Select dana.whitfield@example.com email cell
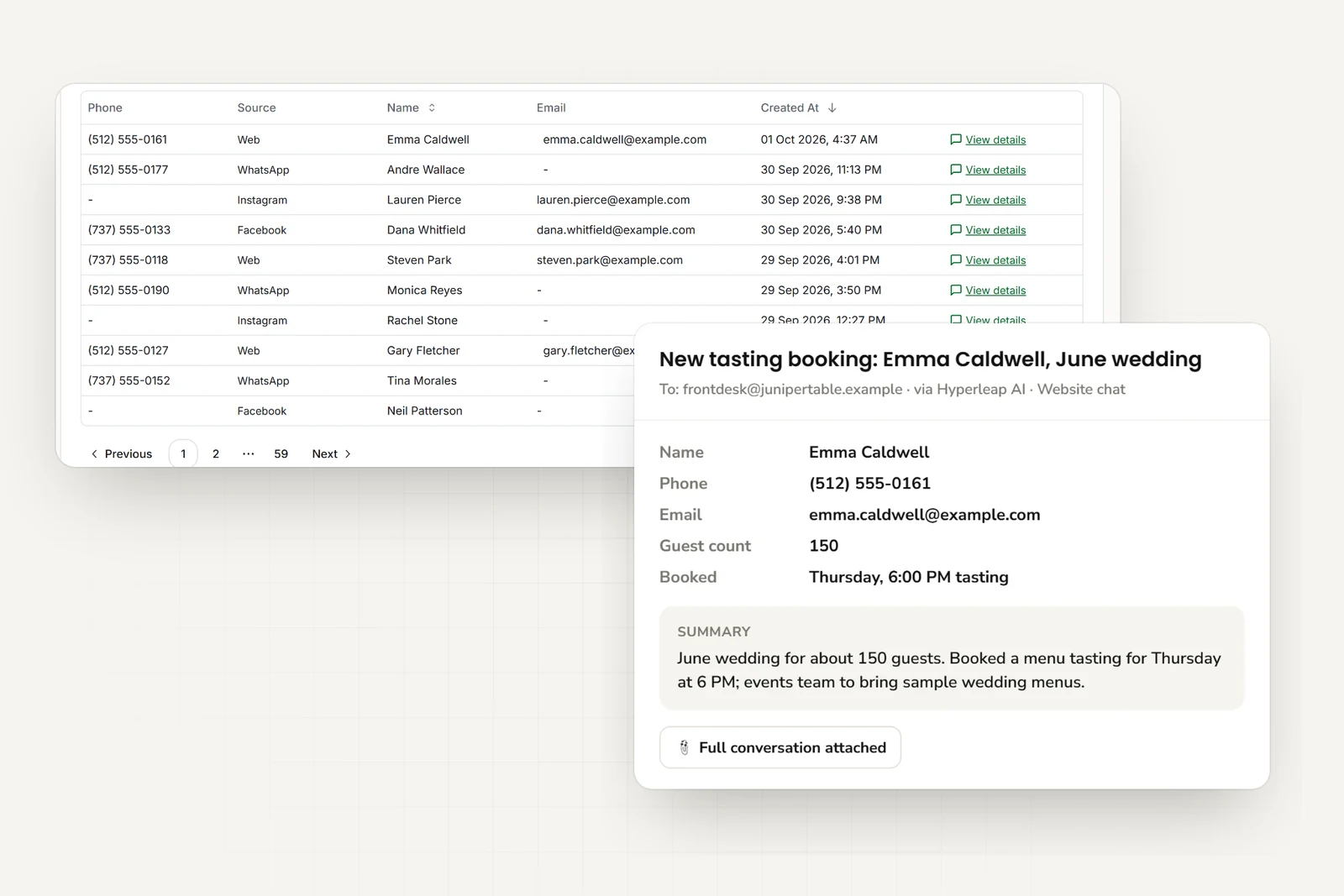This screenshot has width=1344, height=896. pos(616,230)
